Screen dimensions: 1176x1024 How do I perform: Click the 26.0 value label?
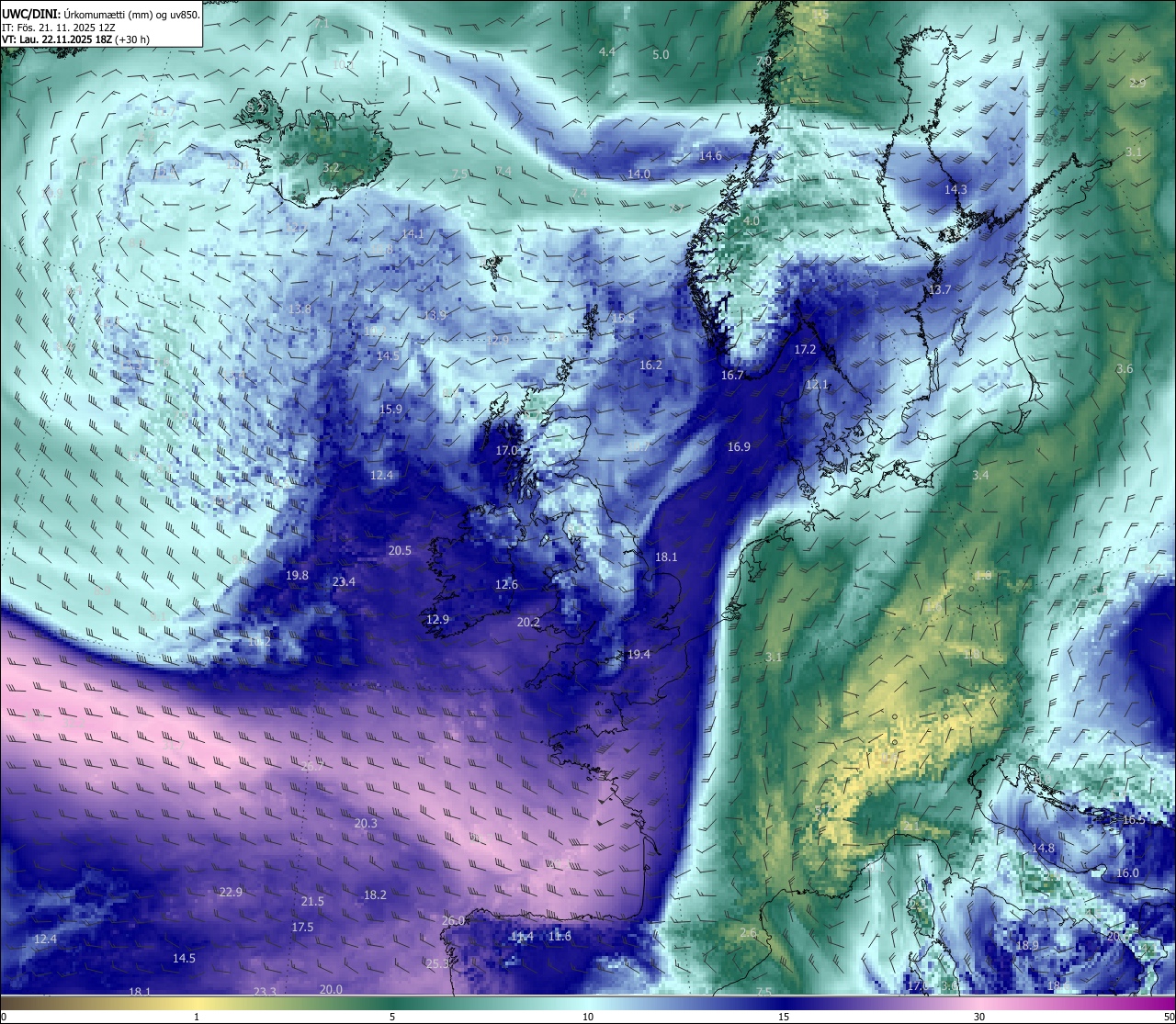click(x=453, y=921)
